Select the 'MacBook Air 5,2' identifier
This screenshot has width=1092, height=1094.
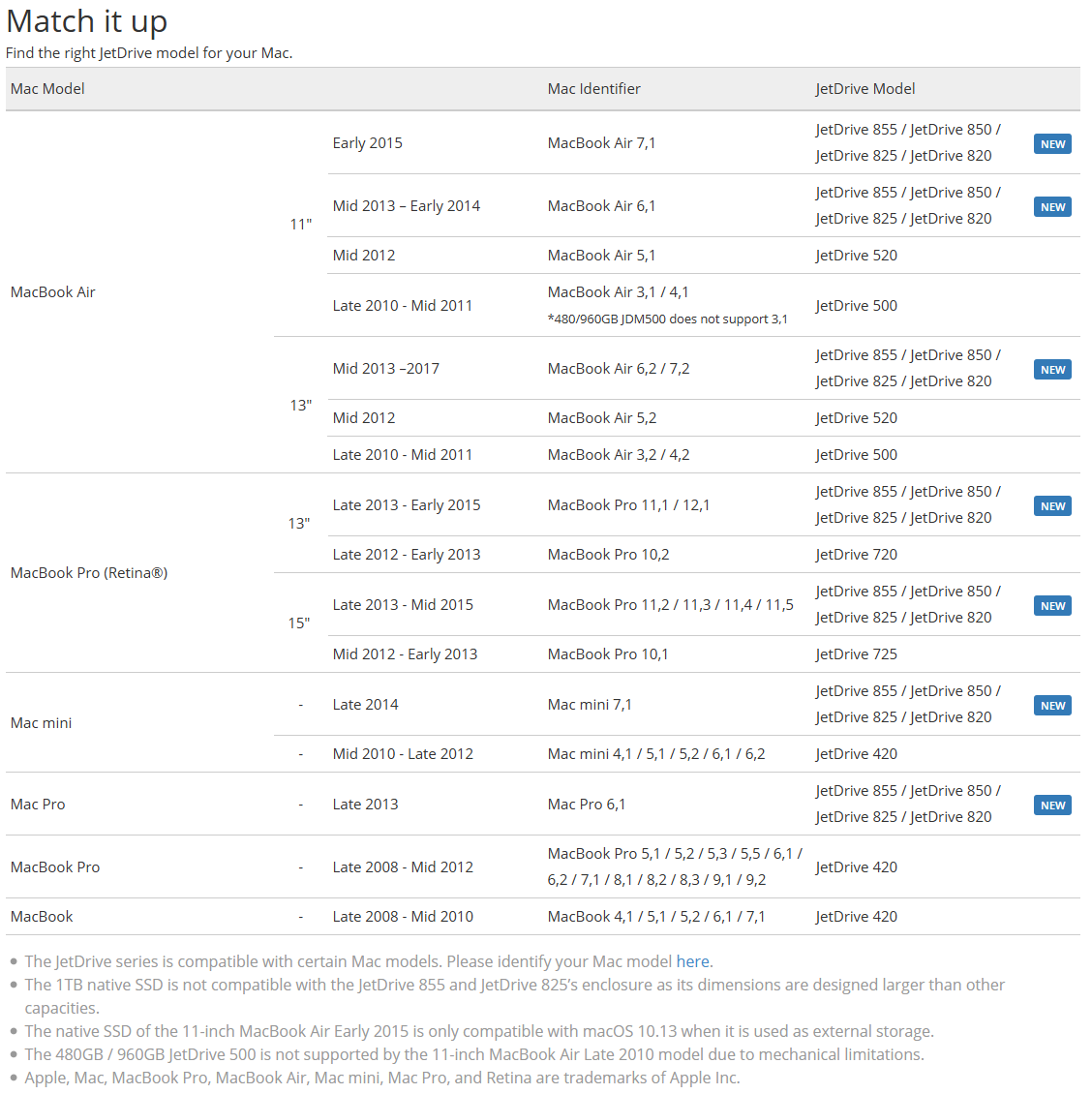pos(602,418)
